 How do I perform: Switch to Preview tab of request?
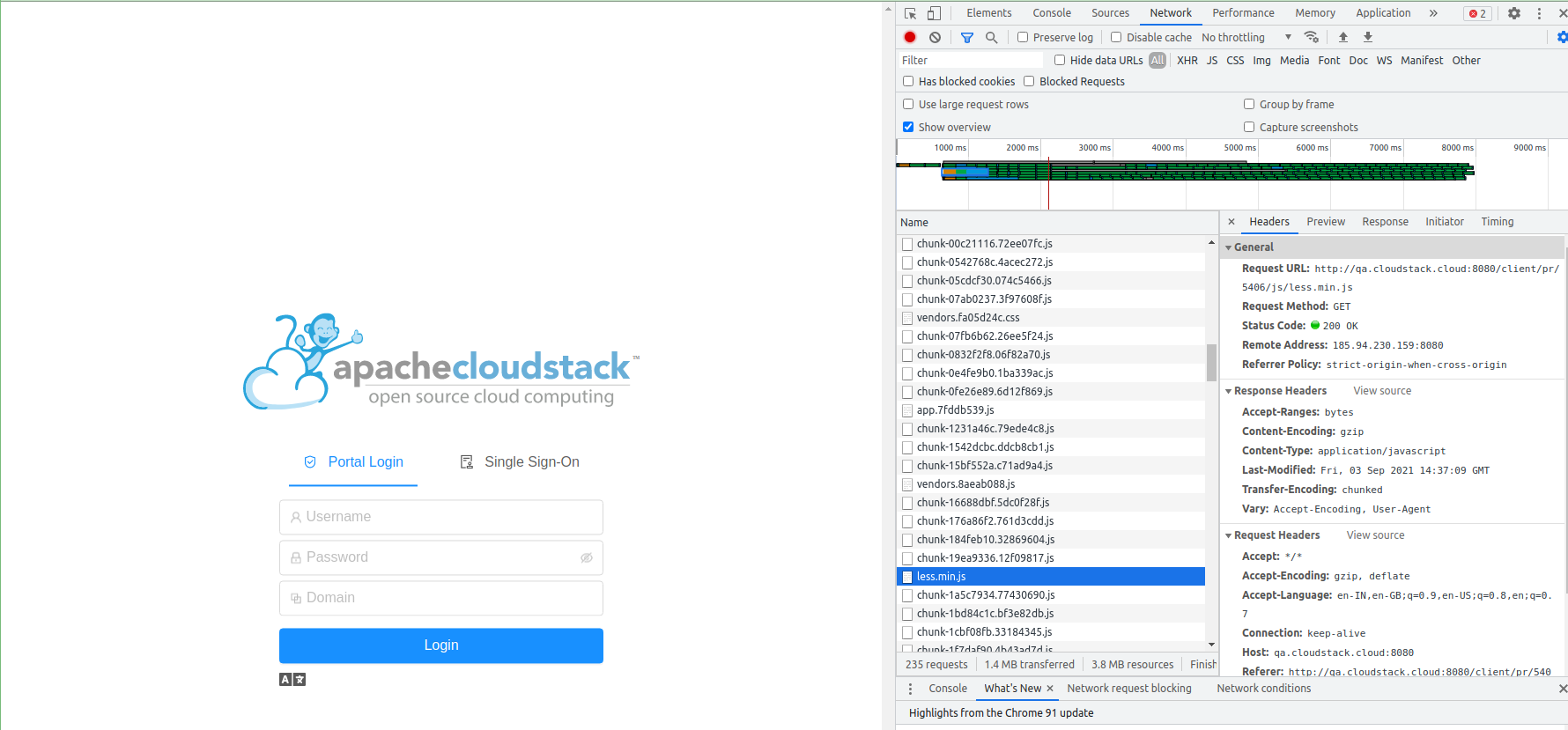tap(1326, 222)
